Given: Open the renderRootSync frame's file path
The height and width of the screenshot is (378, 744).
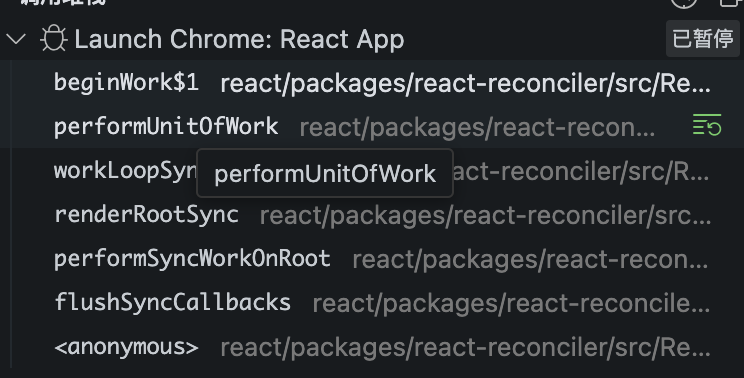Looking at the screenshot, I should tap(485, 215).
